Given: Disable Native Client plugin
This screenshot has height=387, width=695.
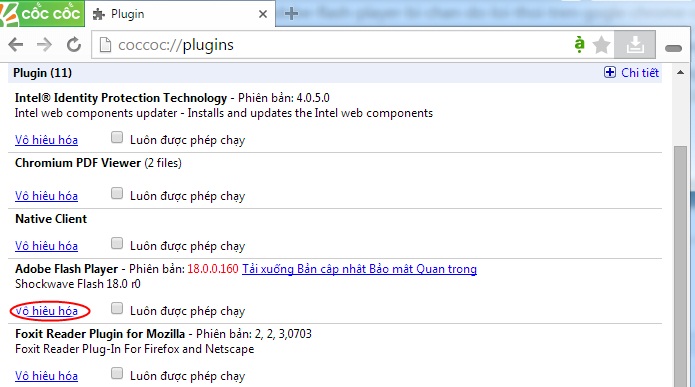Looking at the screenshot, I should [47, 246].
